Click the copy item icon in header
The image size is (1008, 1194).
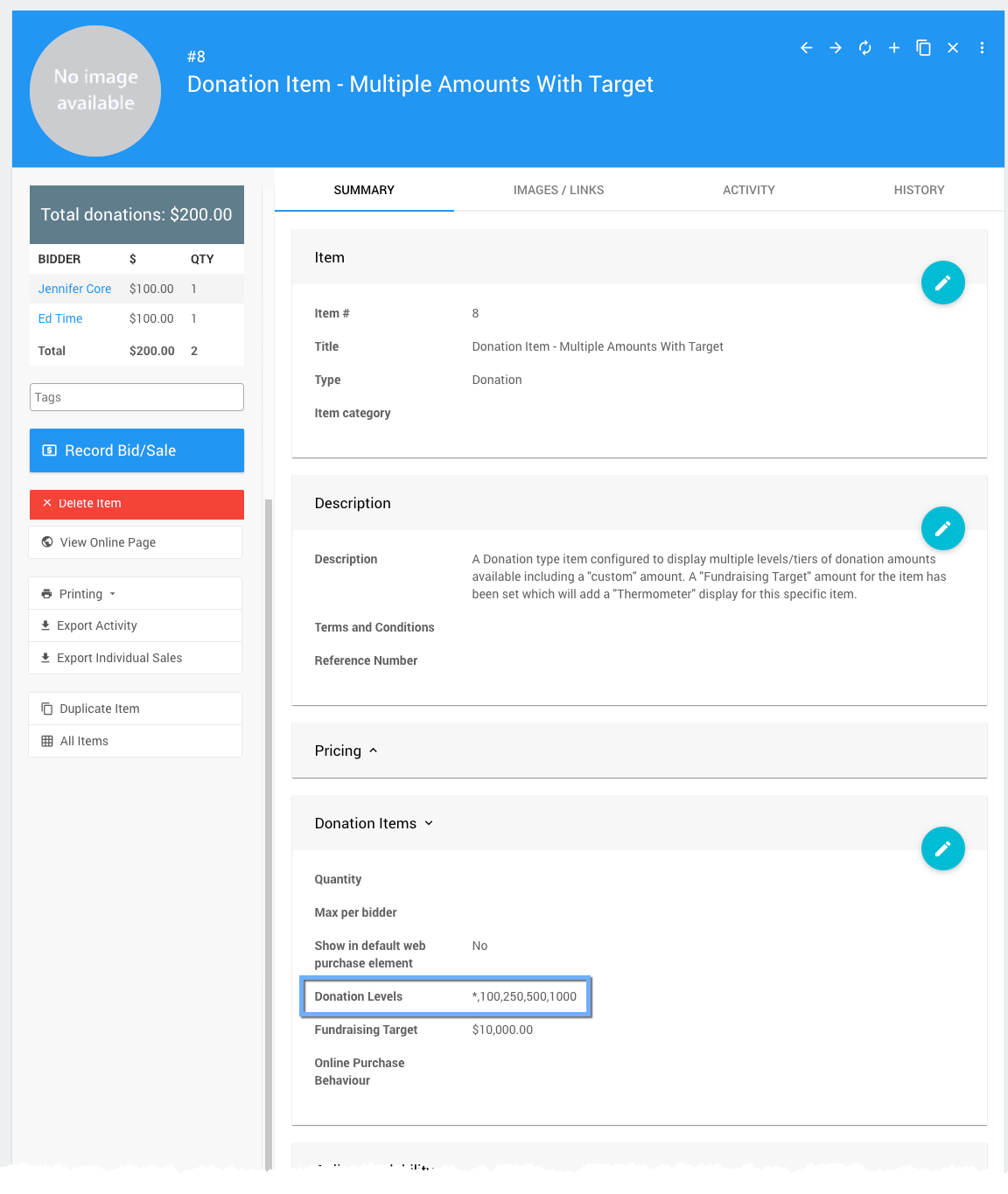923,48
